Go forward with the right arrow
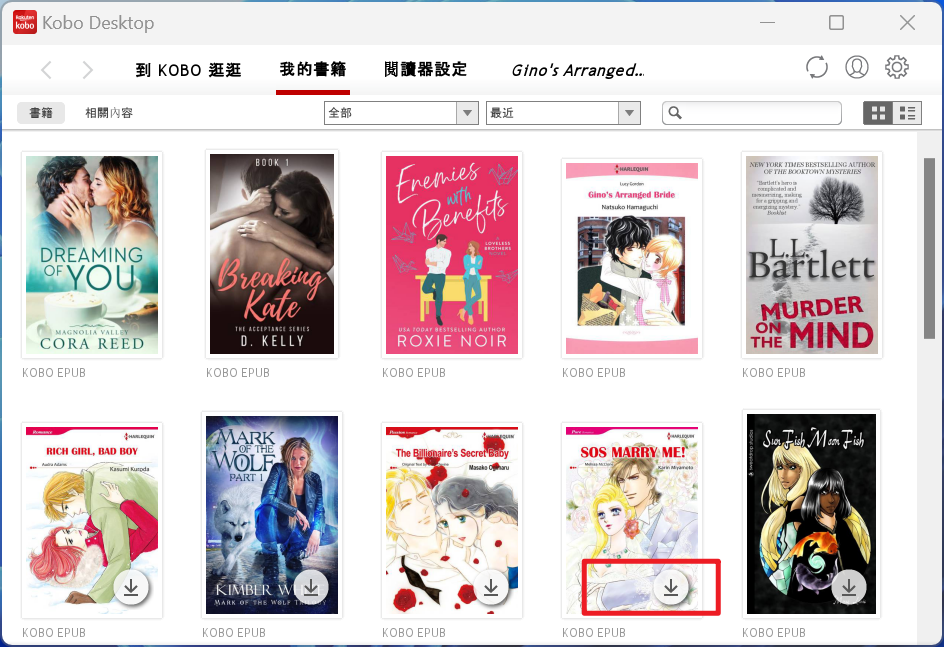 [x=87, y=70]
